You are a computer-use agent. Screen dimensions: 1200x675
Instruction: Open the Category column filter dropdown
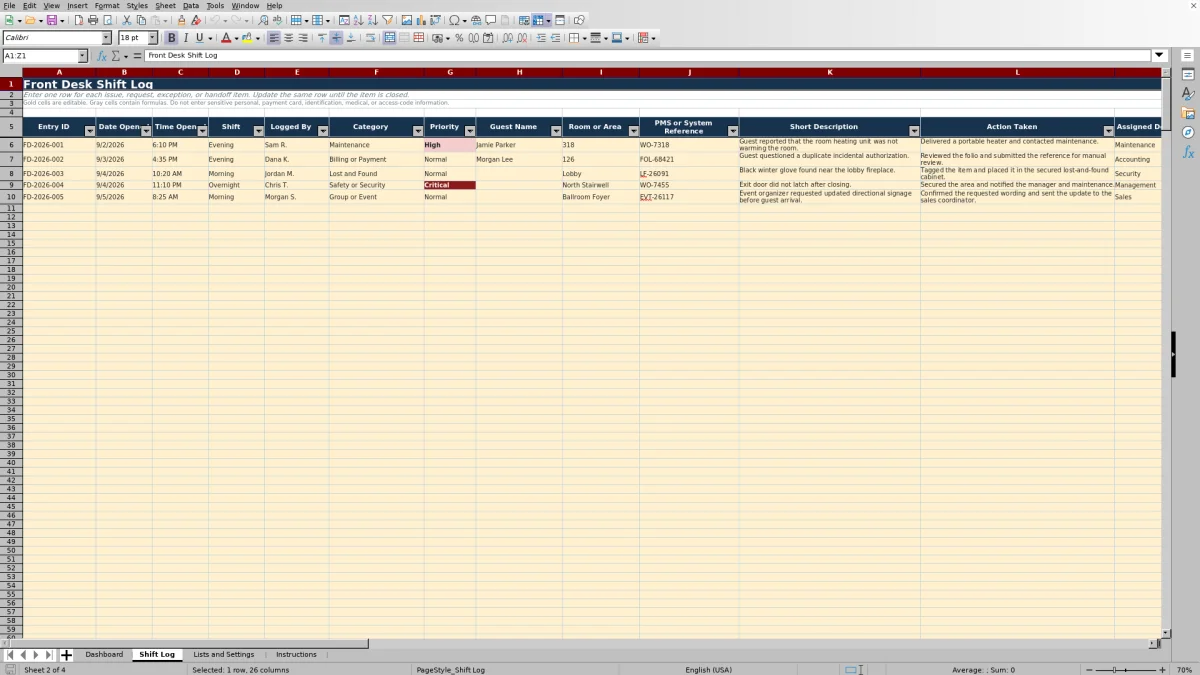click(x=418, y=131)
